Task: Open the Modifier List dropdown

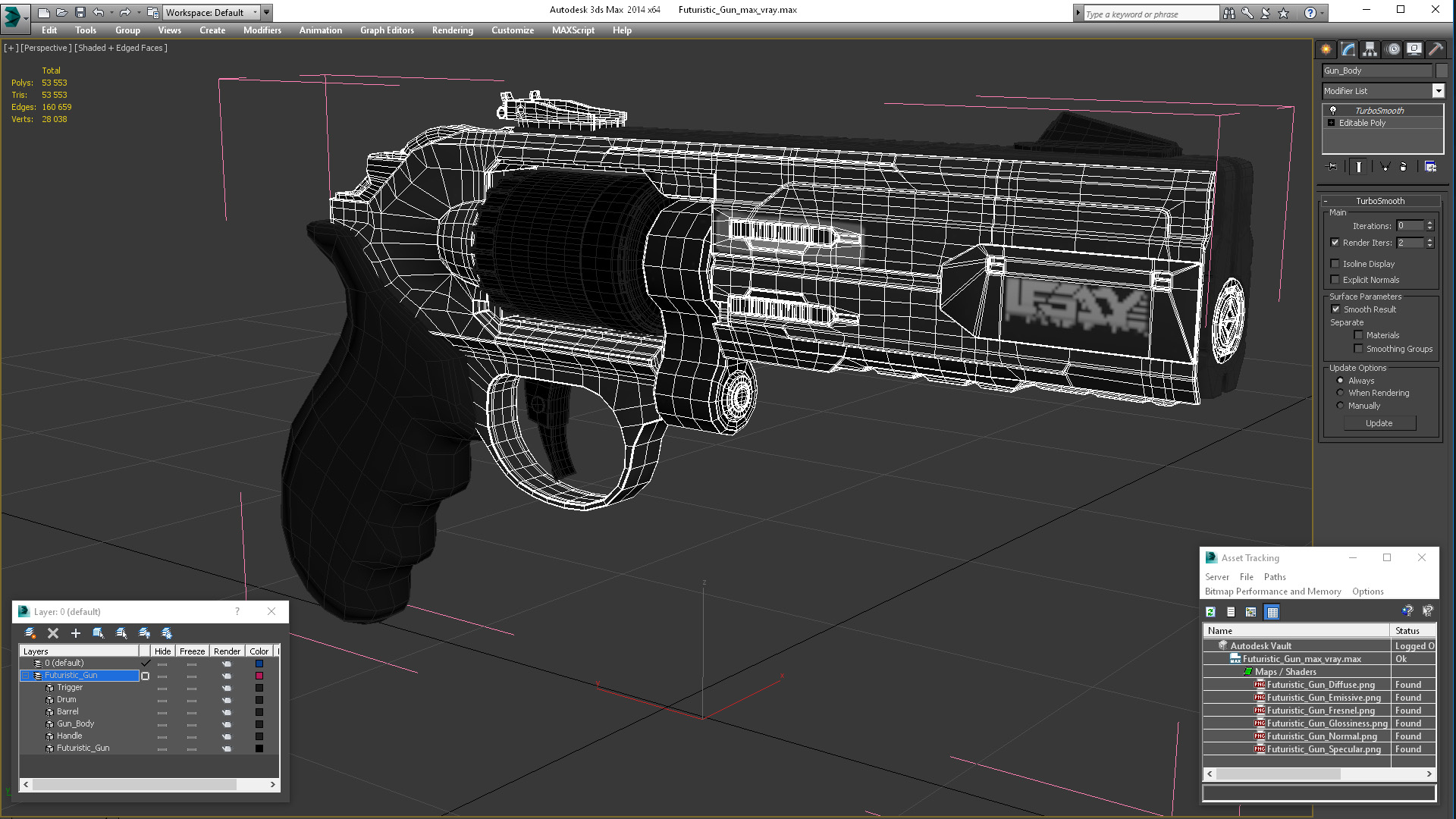Action: click(x=1438, y=91)
